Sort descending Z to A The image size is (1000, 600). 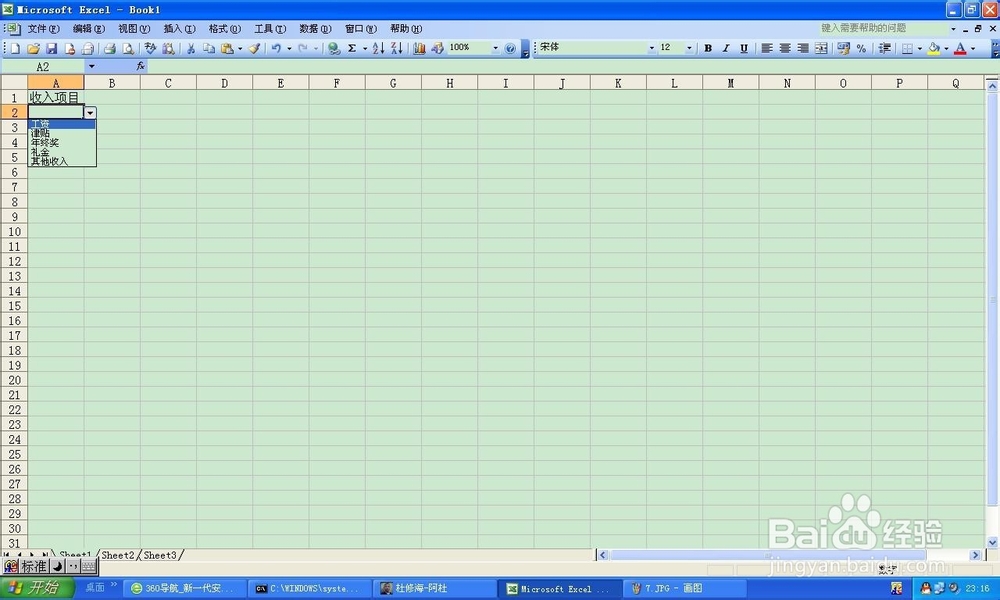397,48
